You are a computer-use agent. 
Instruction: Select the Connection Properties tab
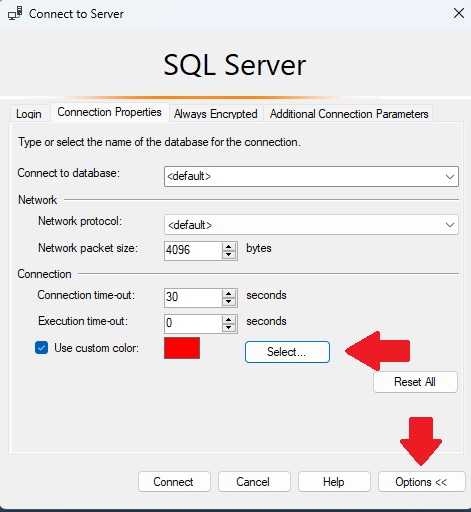point(109,112)
